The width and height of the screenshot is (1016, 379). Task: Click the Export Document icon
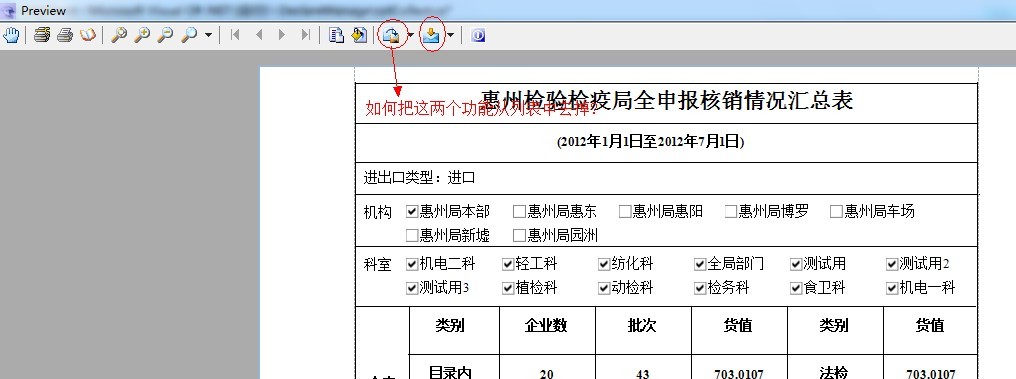pyautogui.click(x=391, y=36)
